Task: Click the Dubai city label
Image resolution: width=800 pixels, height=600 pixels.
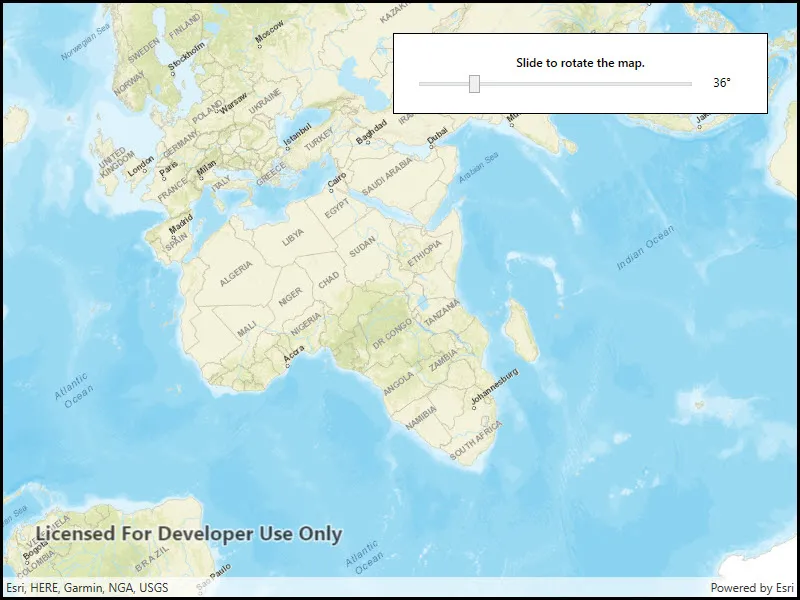Action: click(x=437, y=135)
